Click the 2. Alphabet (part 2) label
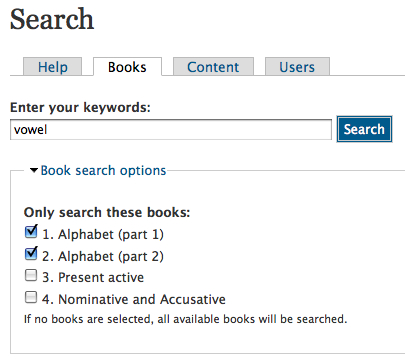Image resolution: width=405 pixels, height=361 pixels. [x=103, y=256]
